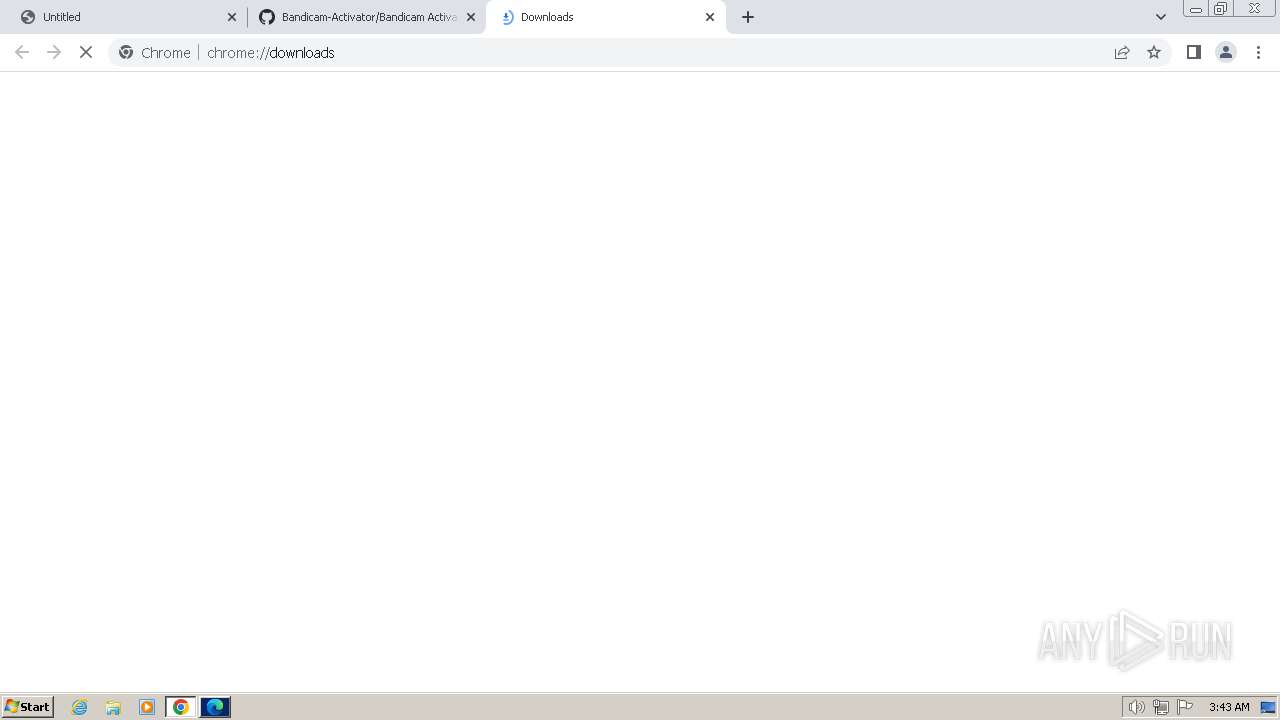Stop loading the page
Viewport: 1280px width, 720px height.
click(86, 52)
